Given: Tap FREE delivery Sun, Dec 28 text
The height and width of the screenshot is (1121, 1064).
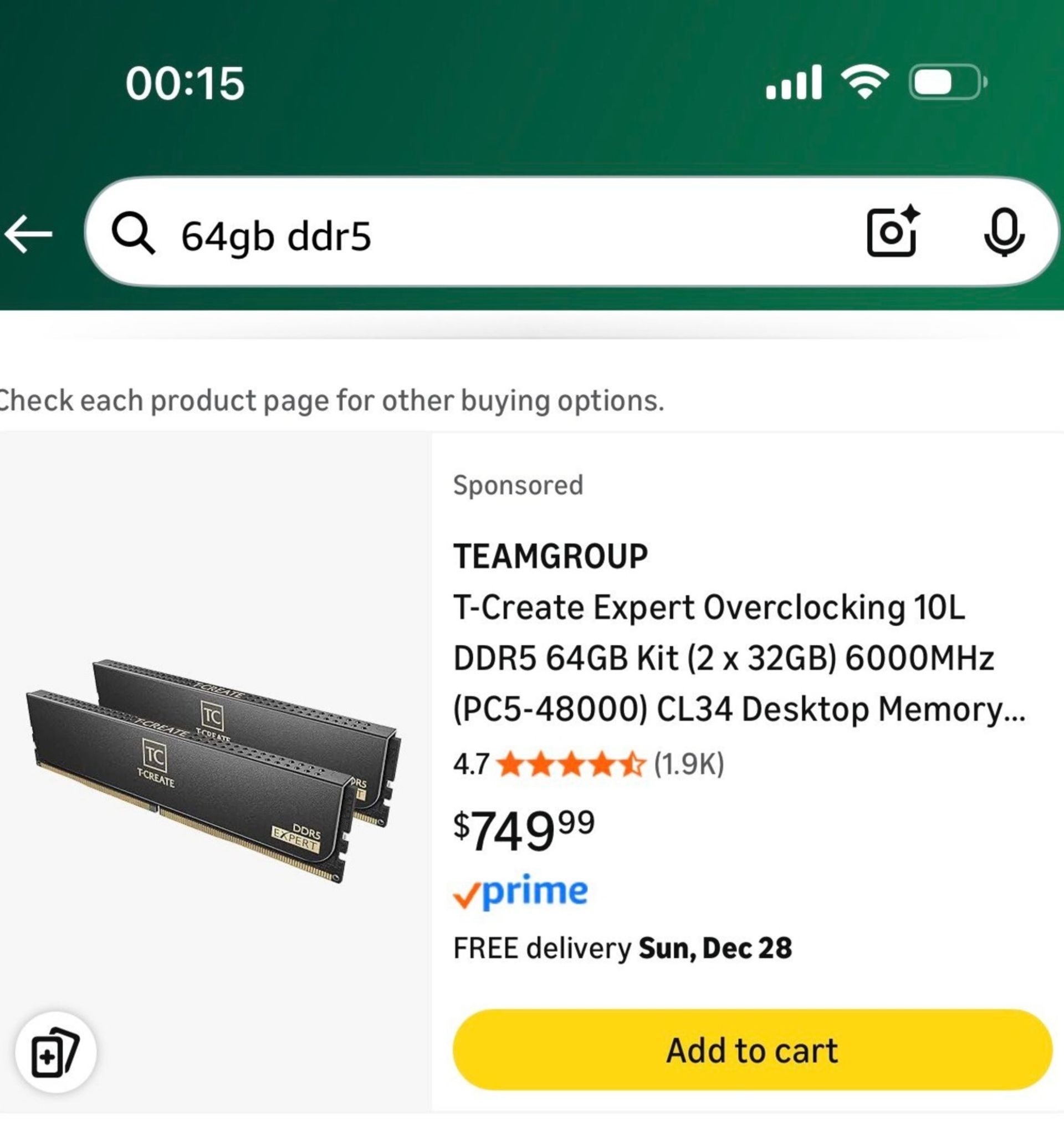Looking at the screenshot, I should click(622, 949).
